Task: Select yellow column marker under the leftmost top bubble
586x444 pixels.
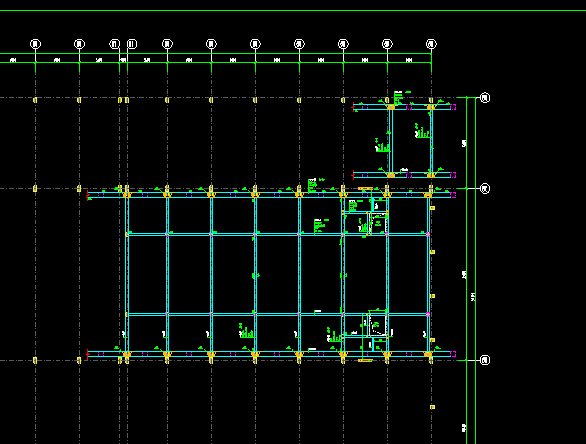Action: [35, 100]
